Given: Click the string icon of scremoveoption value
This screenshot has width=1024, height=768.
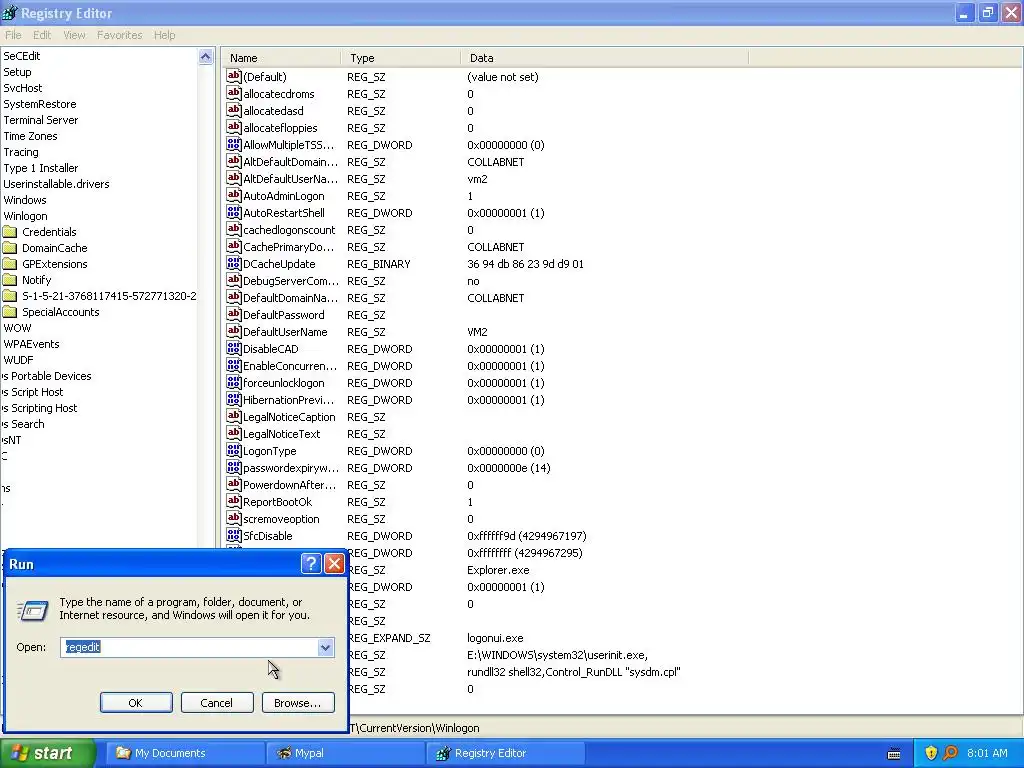Looking at the screenshot, I should [x=234, y=518].
